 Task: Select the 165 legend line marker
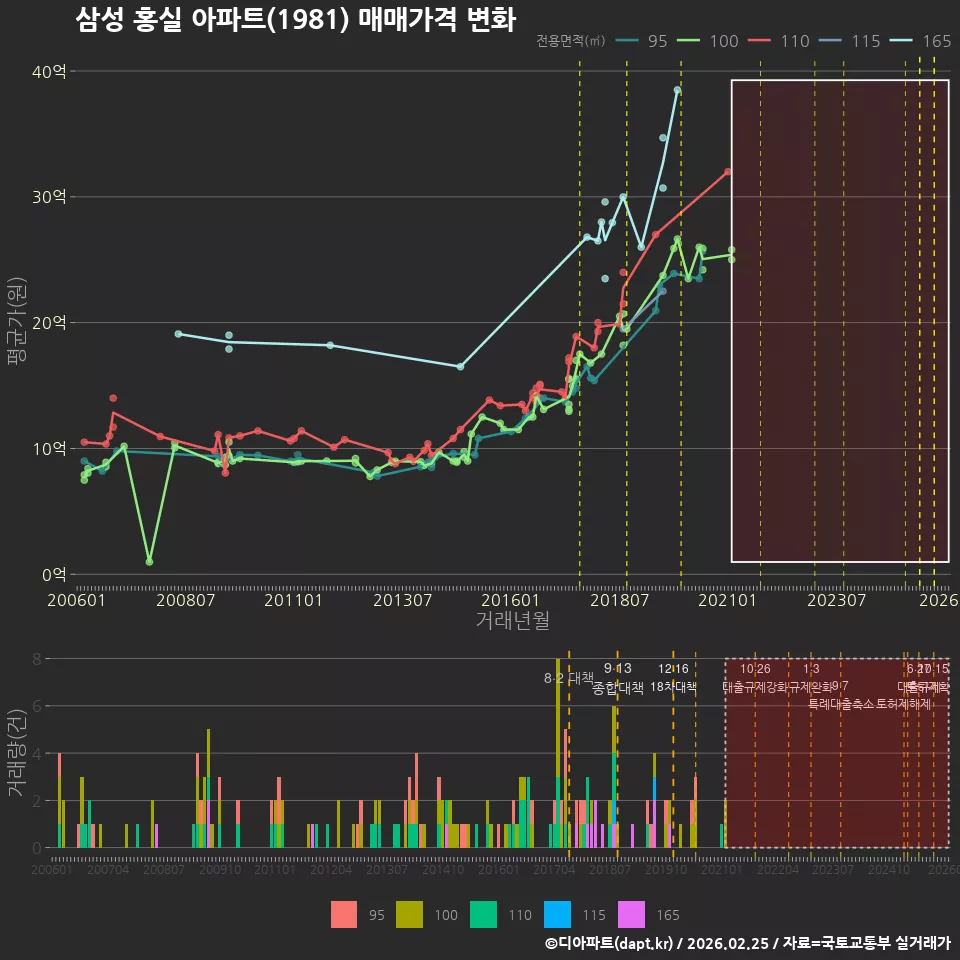coord(901,41)
